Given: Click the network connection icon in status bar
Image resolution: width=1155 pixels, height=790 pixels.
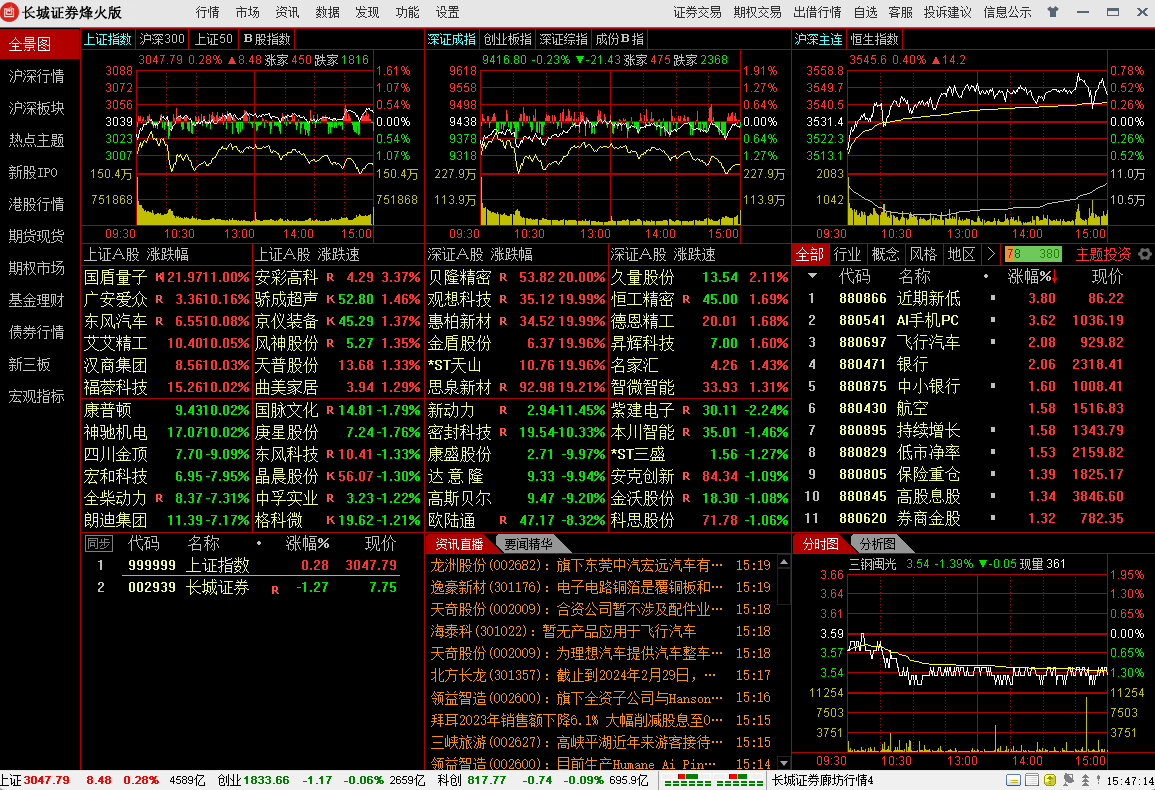Looking at the screenshot, I should 1068,780.
